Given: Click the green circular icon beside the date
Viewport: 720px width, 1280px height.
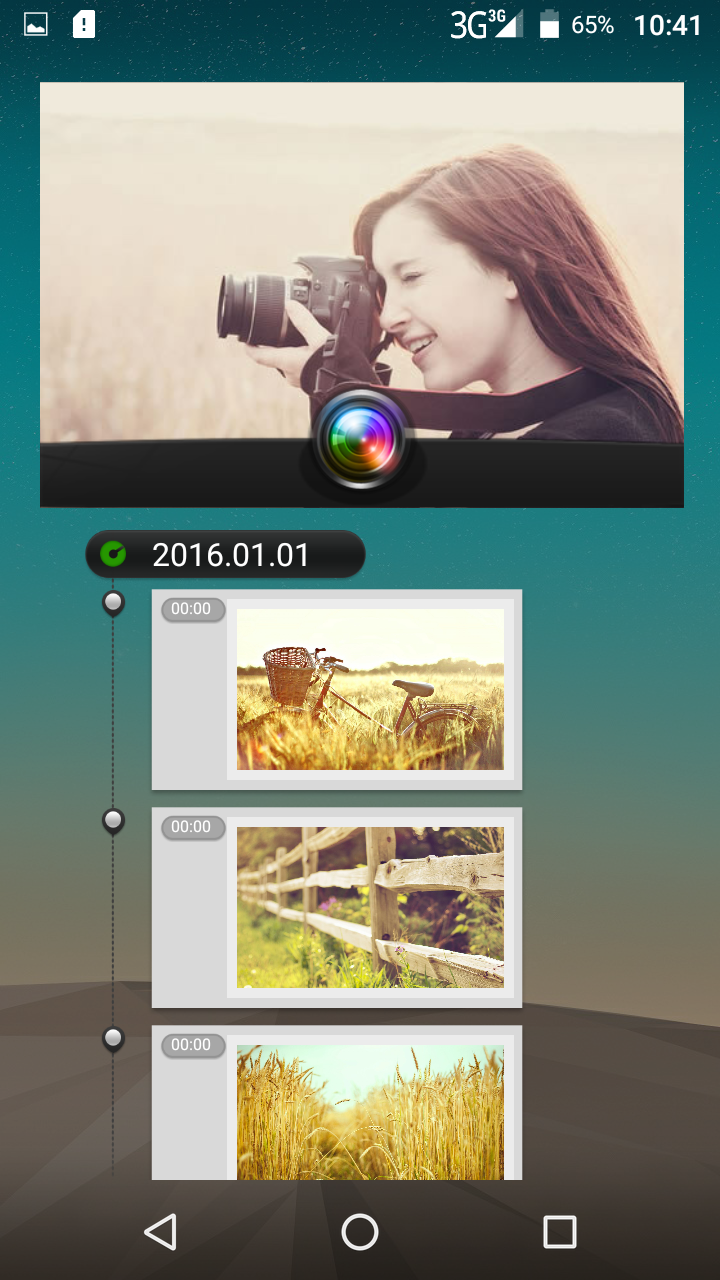Looking at the screenshot, I should point(114,554).
